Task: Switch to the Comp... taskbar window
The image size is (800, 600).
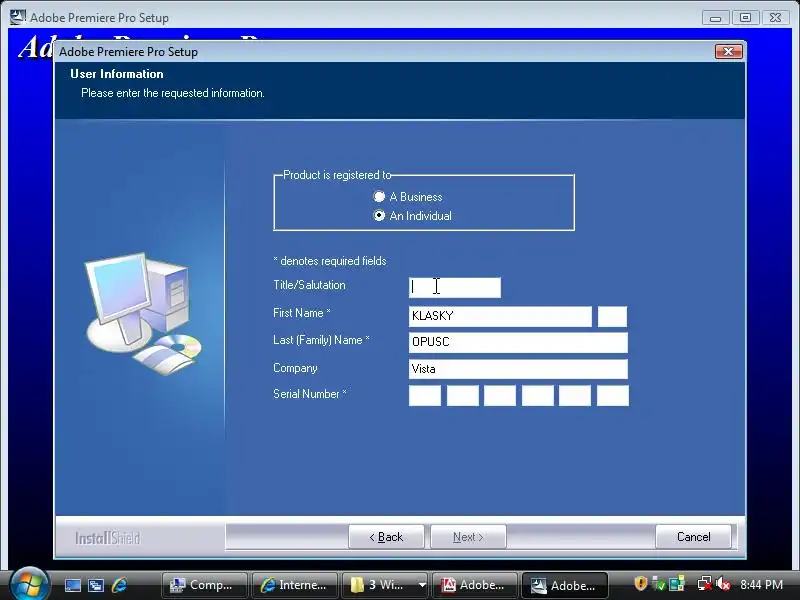Action: (205, 585)
